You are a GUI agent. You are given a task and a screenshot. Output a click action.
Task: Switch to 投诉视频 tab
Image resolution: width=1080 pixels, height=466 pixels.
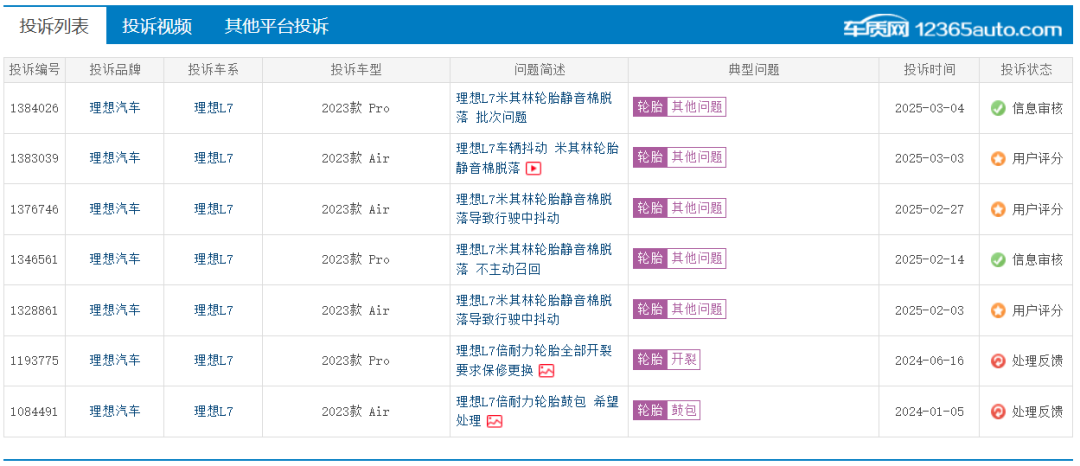[157, 26]
